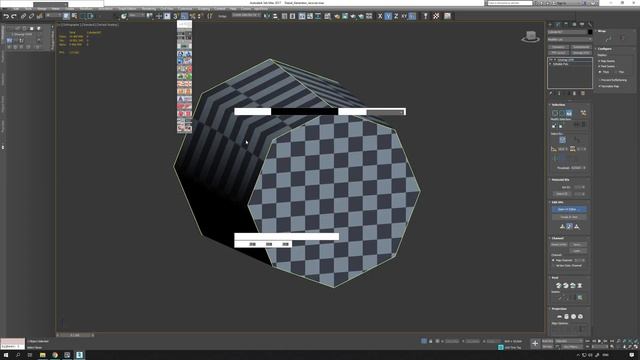The width and height of the screenshot is (640, 360).
Task: Select Polygon sub-object mode in Selection rollout
Action: pyautogui.click(x=569, y=113)
